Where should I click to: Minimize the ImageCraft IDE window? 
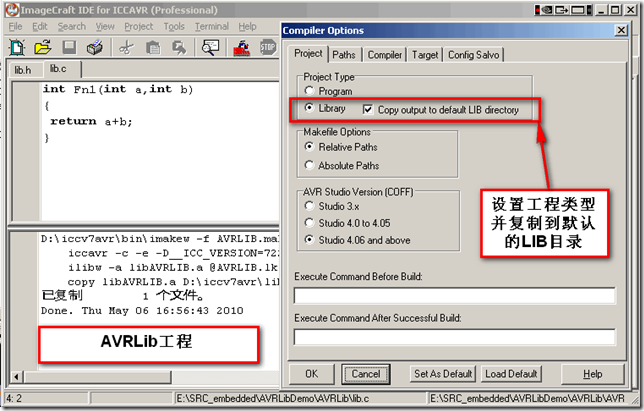point(601,10)
